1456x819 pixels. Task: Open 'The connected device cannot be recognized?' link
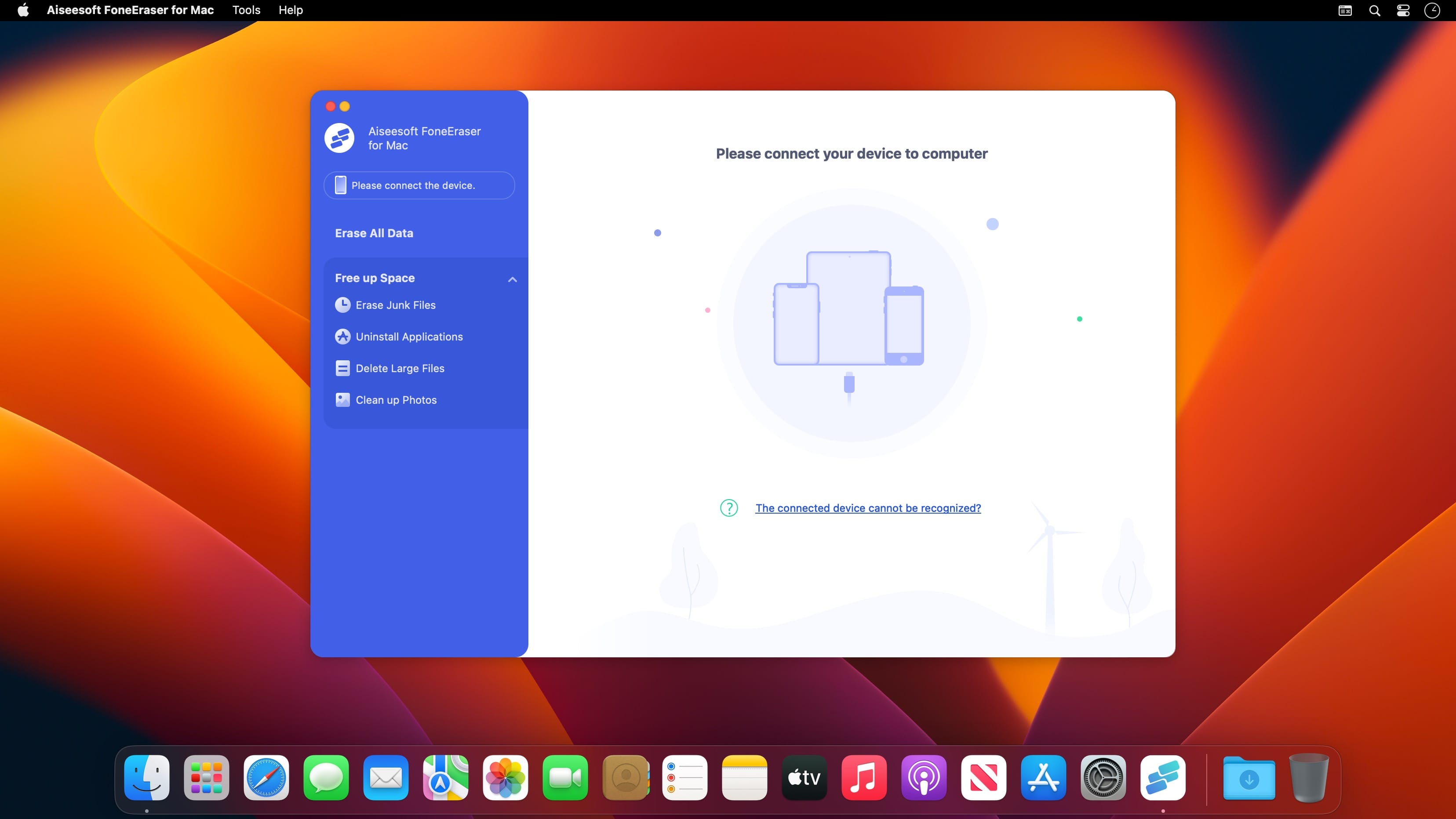point(868,508)
